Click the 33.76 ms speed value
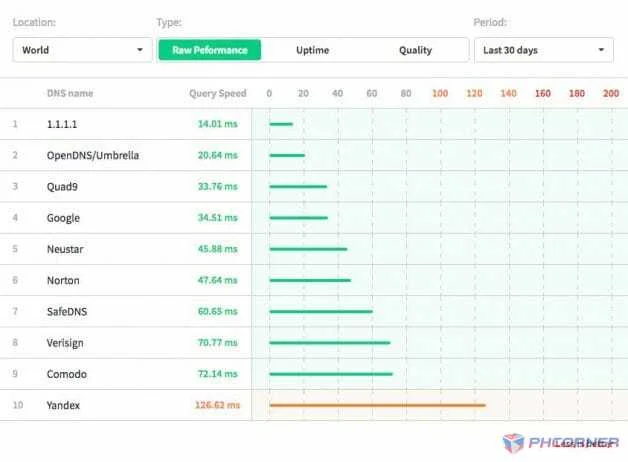The width and height of the screenshot is (628, 462). [217, 186]
